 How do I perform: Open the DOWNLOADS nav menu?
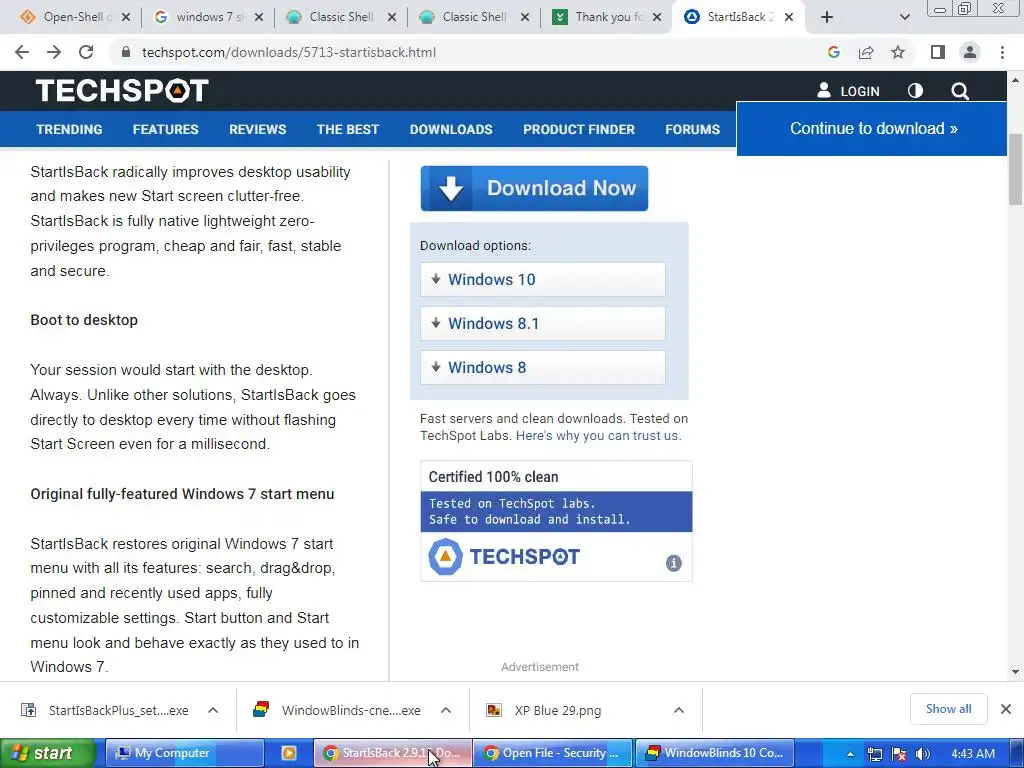click(451, 129)
